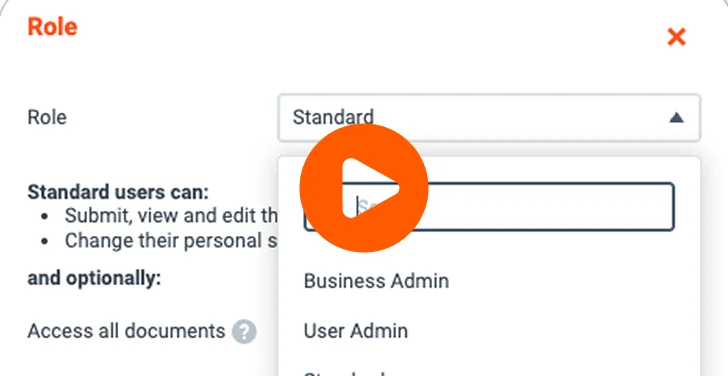Click the 'and optionally:' text
728x376 pixels.
94,278
